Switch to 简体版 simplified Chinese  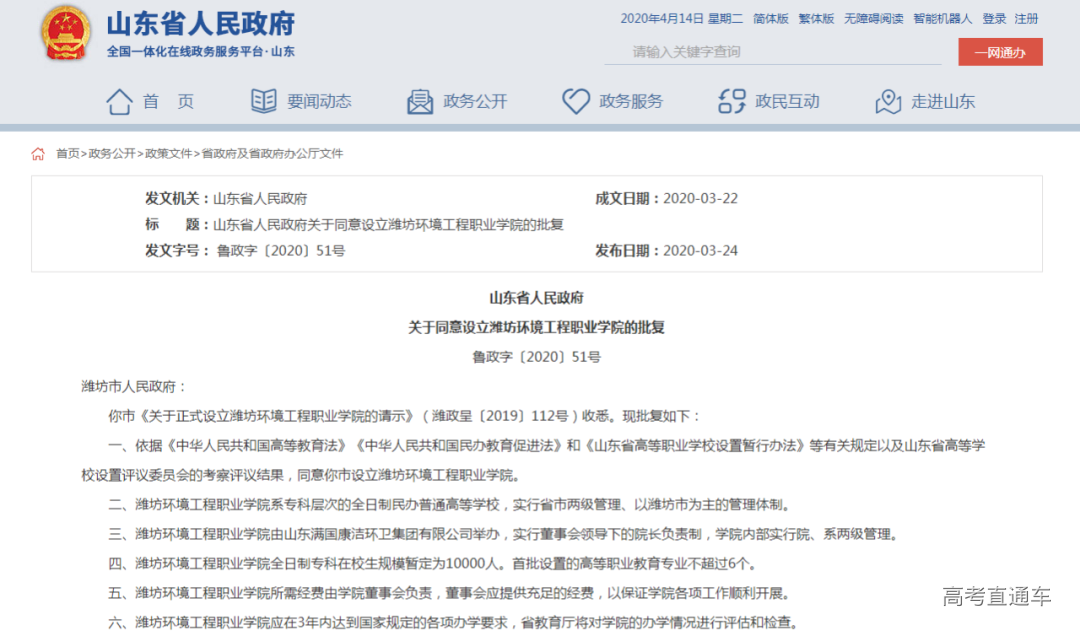(x=770, y=19)
